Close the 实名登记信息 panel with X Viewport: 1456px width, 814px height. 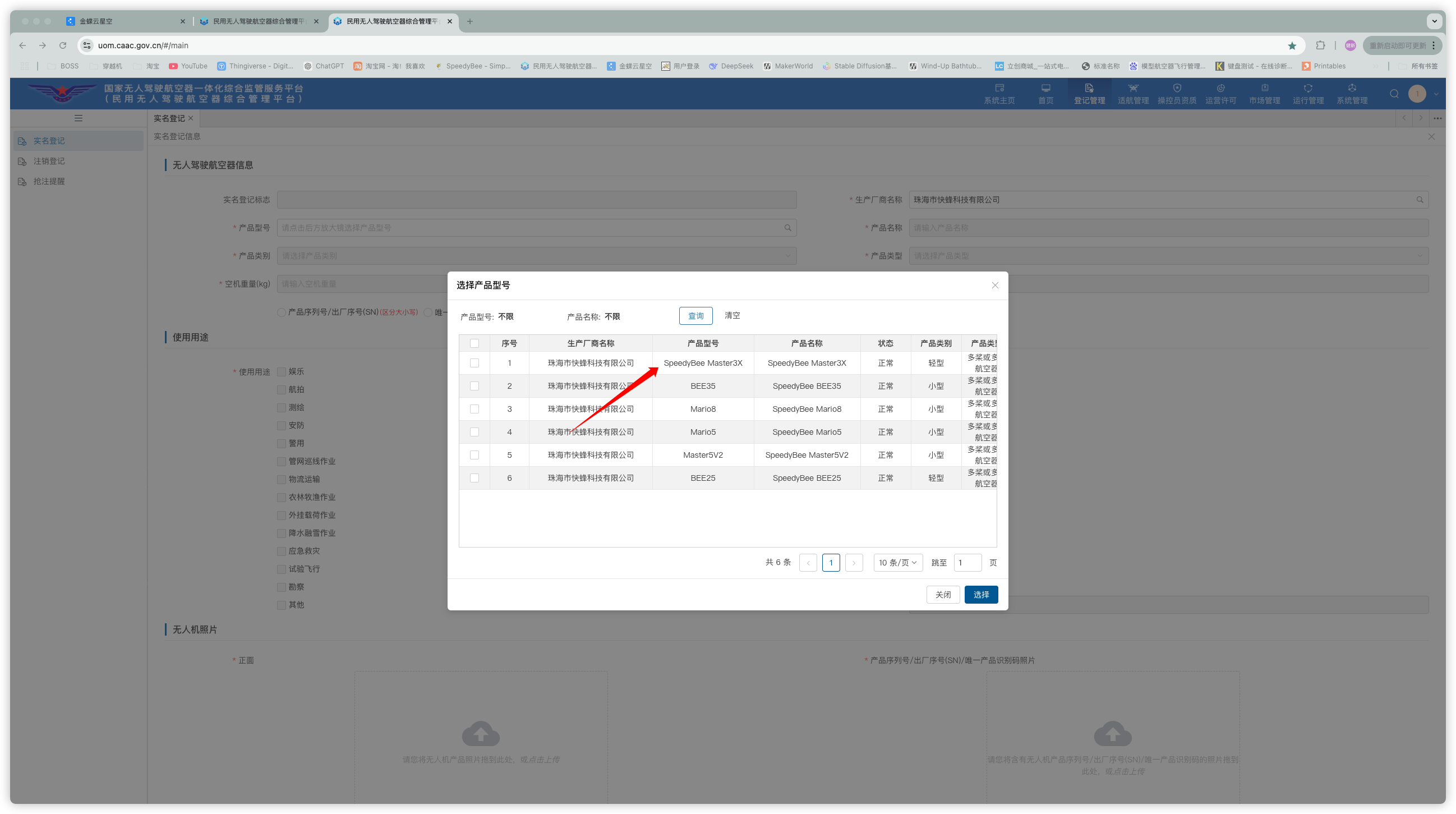click(x=1432, y=137)
